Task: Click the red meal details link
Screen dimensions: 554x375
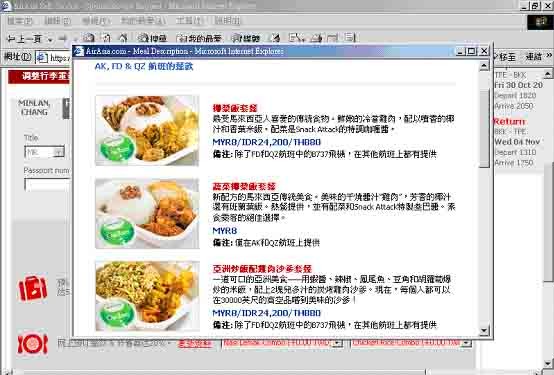Action: point(195,344)
